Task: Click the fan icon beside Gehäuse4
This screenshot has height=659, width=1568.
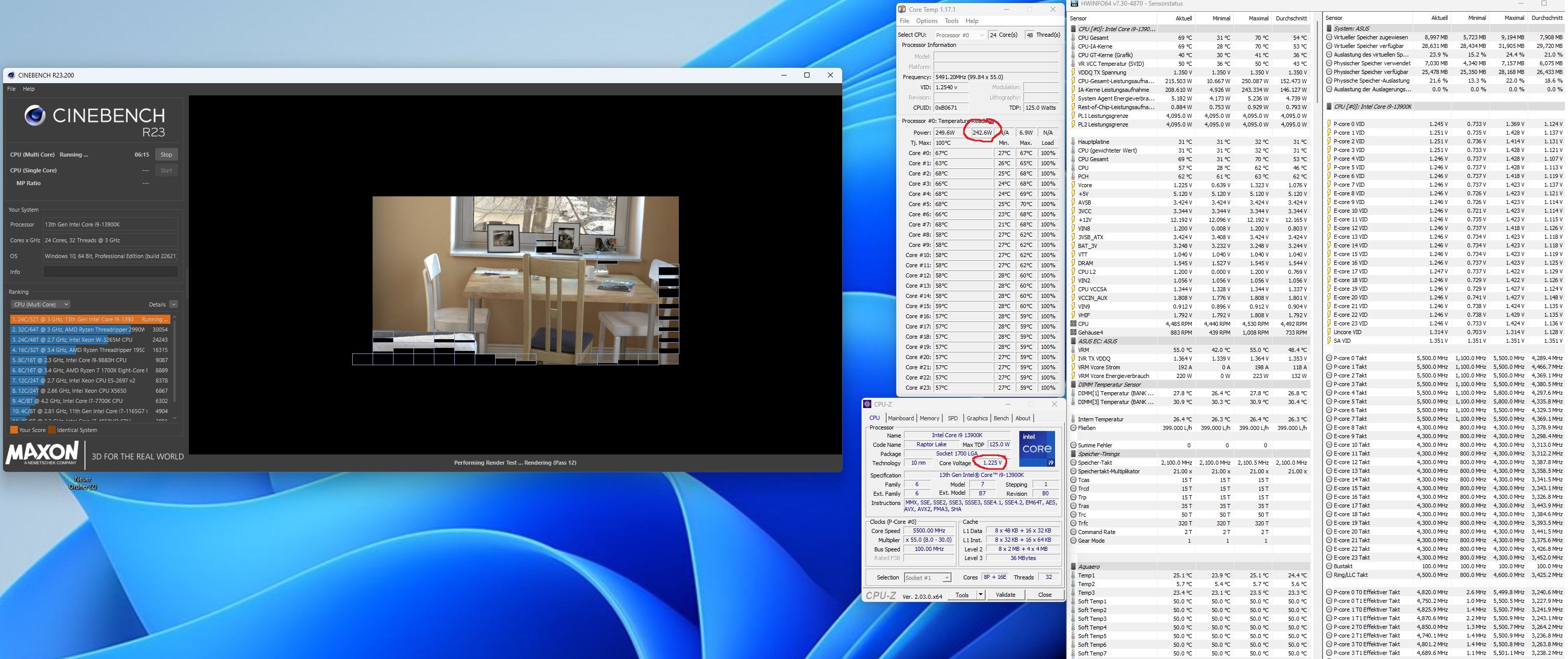Action: point(1073,333)
